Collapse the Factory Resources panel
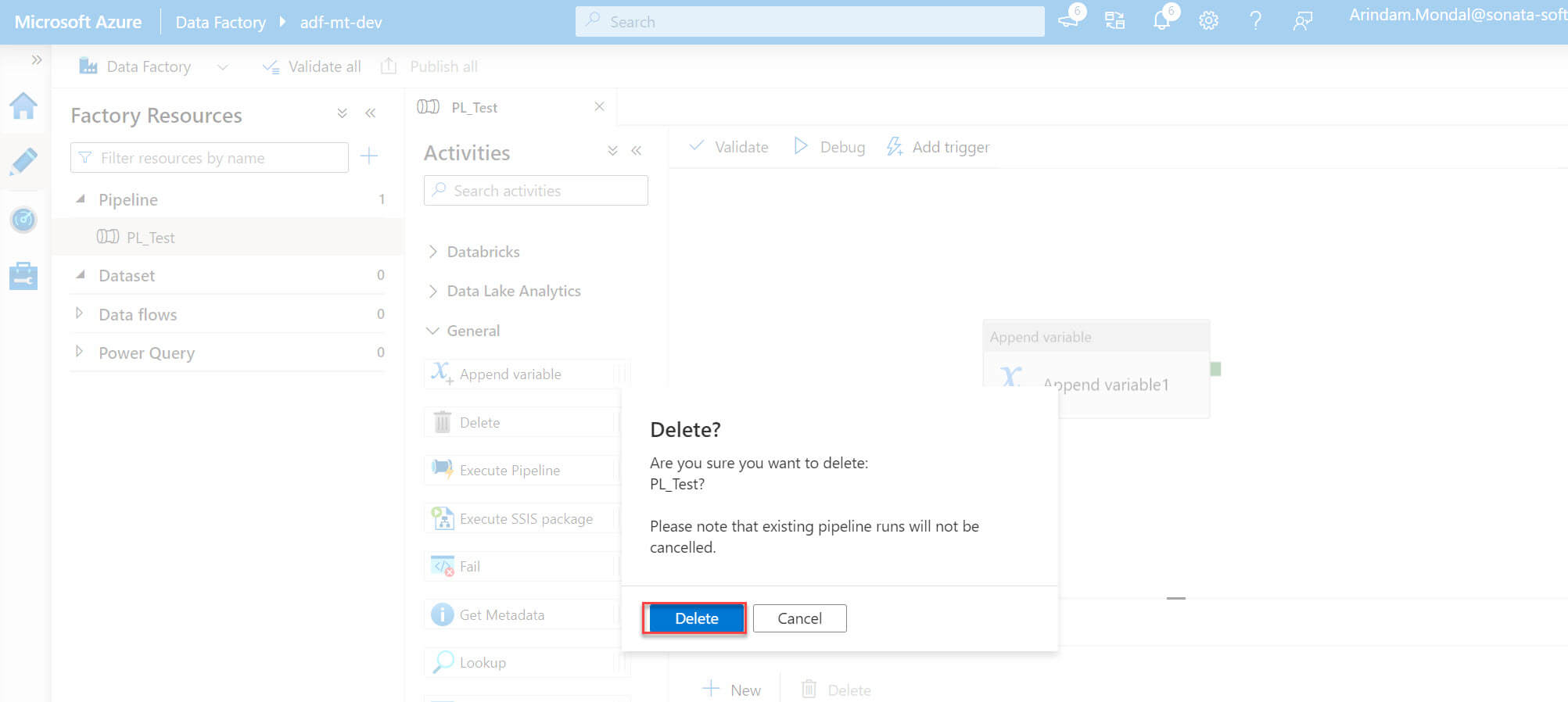The height and width of the screenshot is (702, 1568). tap(371, 113)
